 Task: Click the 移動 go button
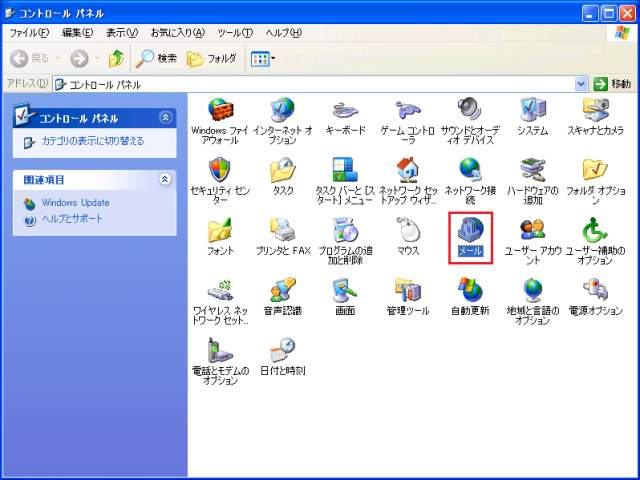point(612,84)
